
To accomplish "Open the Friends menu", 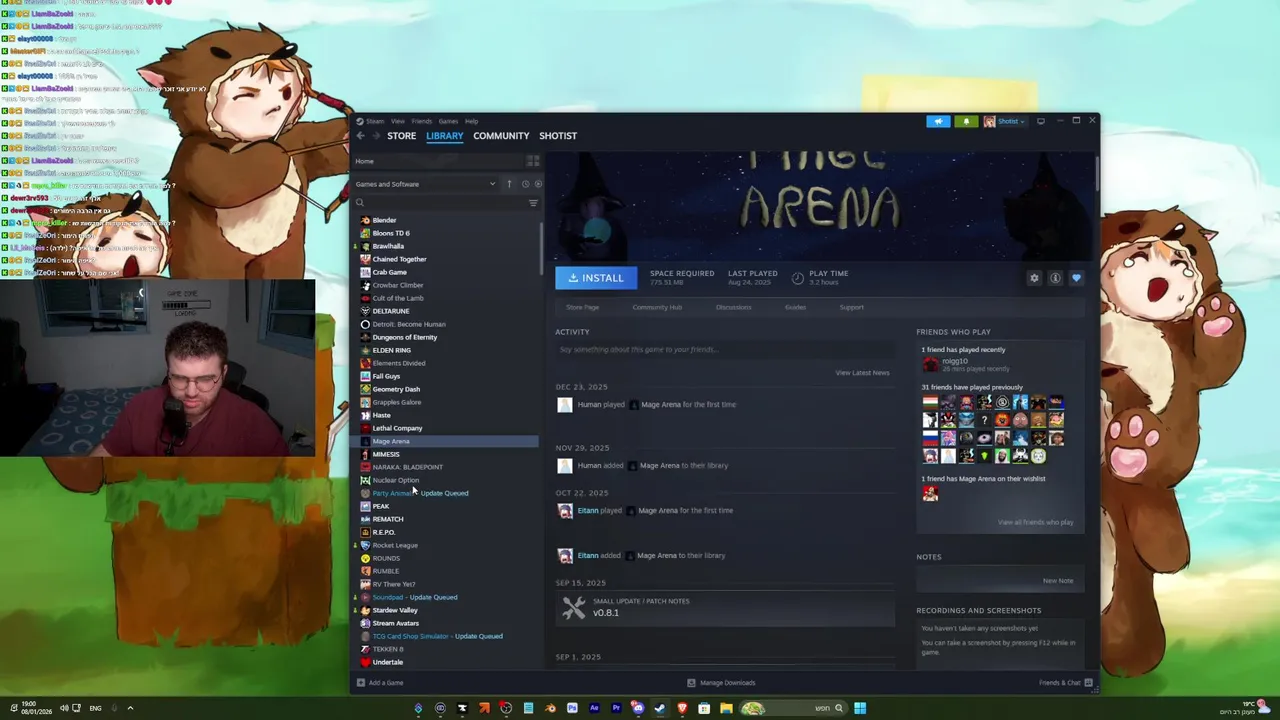I will (x=422, y=121).
